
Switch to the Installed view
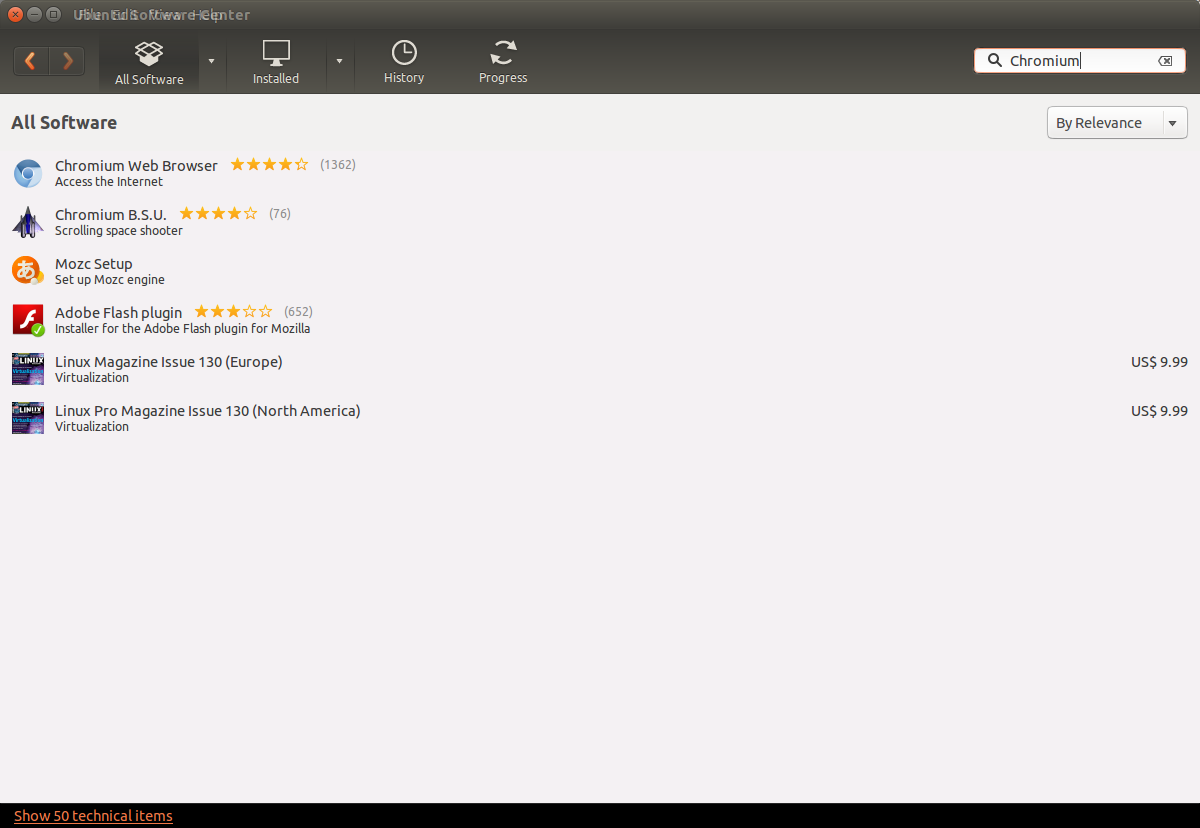point(276,62)
